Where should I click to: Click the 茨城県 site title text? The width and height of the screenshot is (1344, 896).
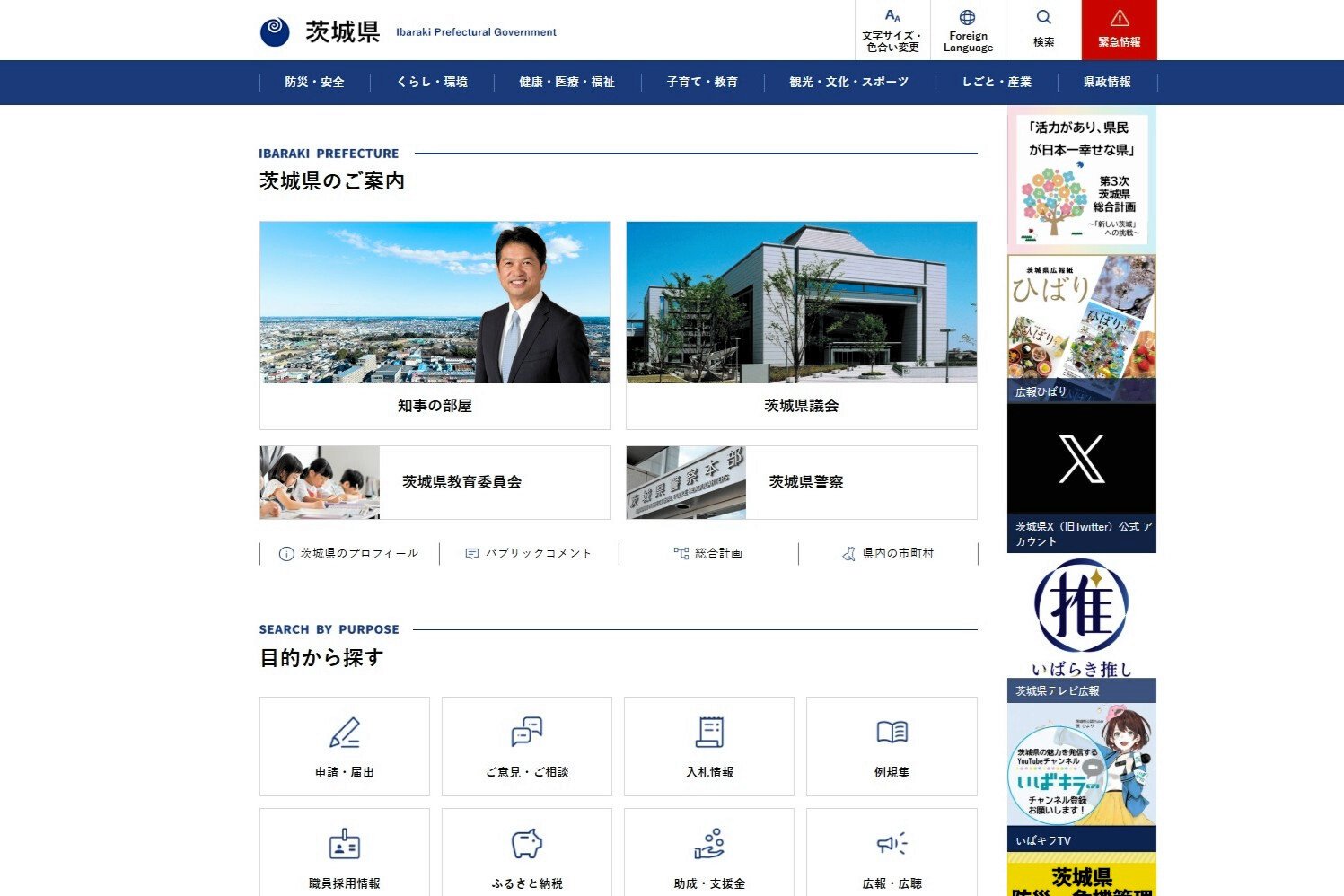click(x=343, y=31)
